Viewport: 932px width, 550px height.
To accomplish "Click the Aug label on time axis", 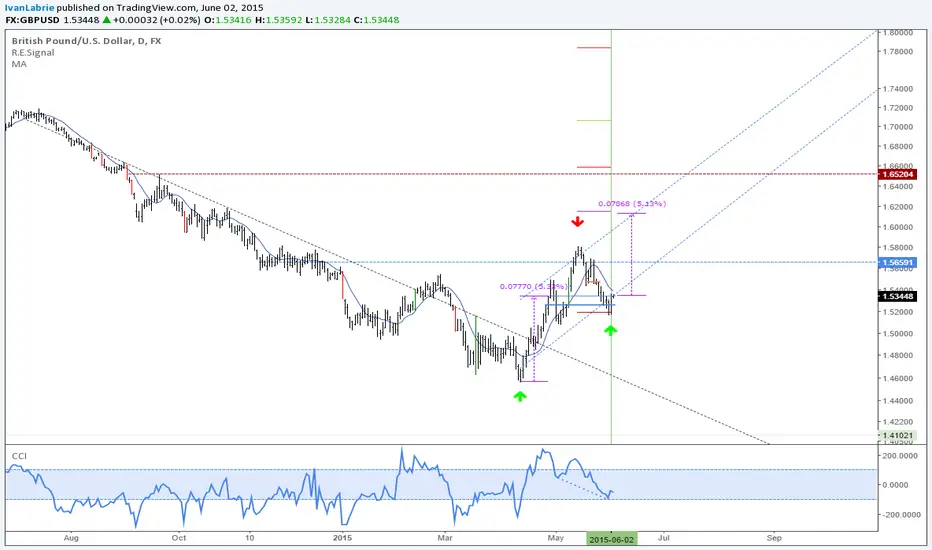I will click(71, 538).
